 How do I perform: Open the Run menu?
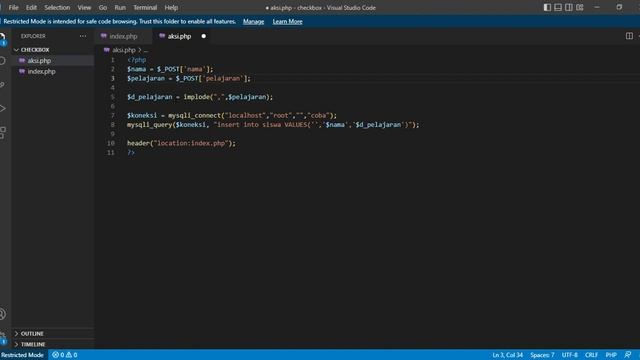pos(120,7)
